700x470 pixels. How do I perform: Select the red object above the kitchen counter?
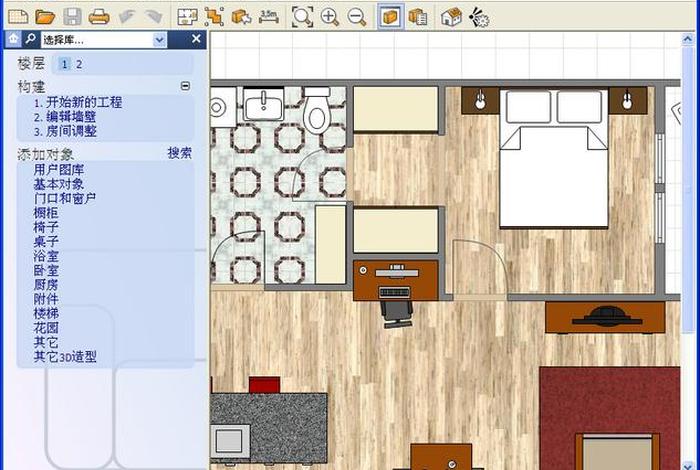point(264,385)
